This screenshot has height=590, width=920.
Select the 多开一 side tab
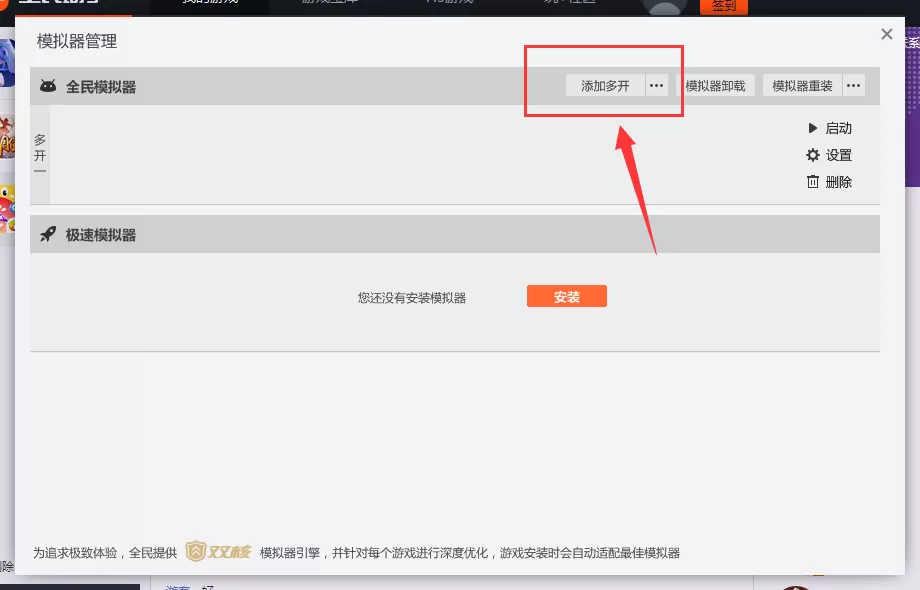pyautogui.click(x=40, y=154)
